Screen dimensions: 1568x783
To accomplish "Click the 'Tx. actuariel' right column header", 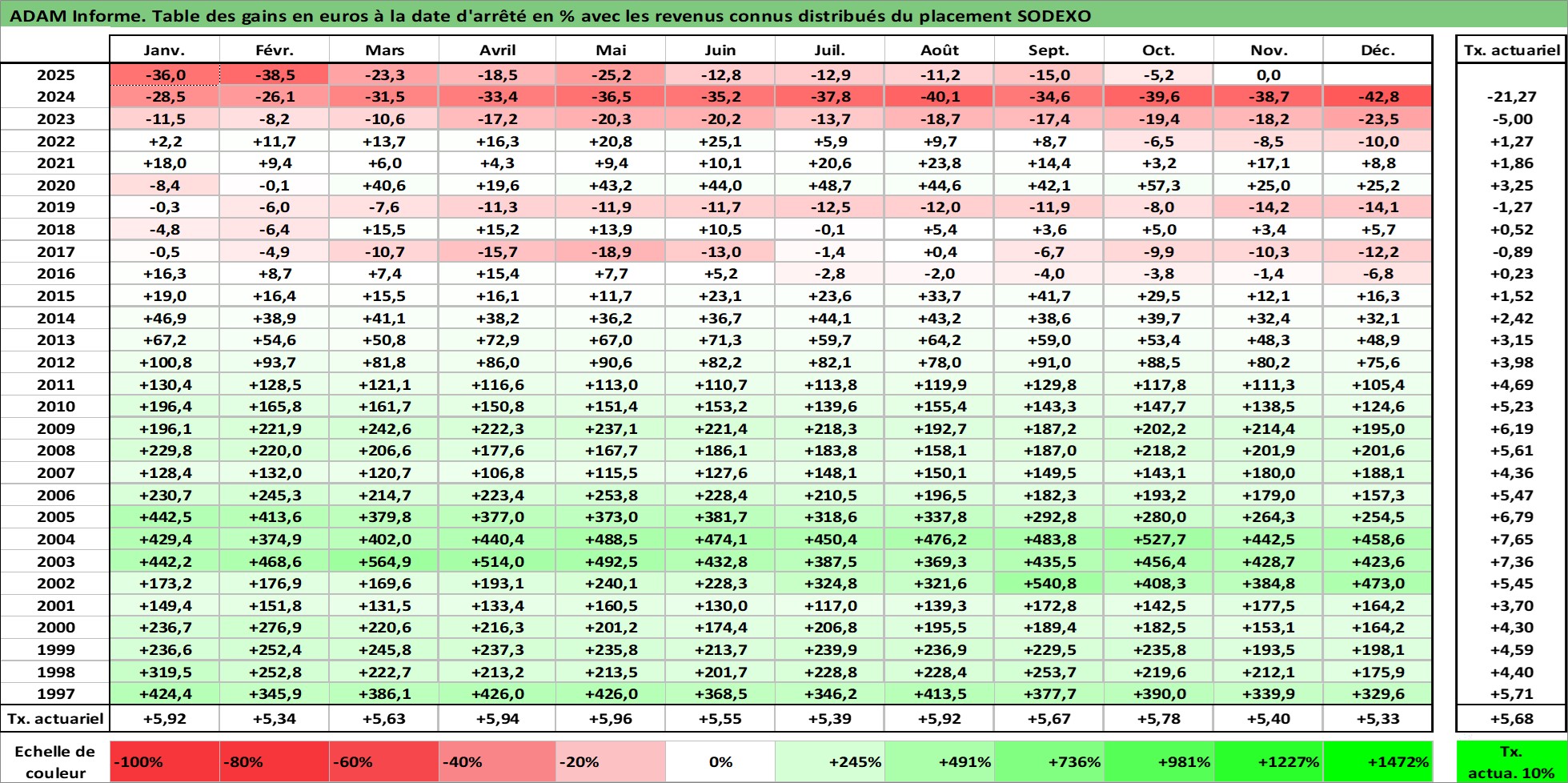I will [1511, 50].
